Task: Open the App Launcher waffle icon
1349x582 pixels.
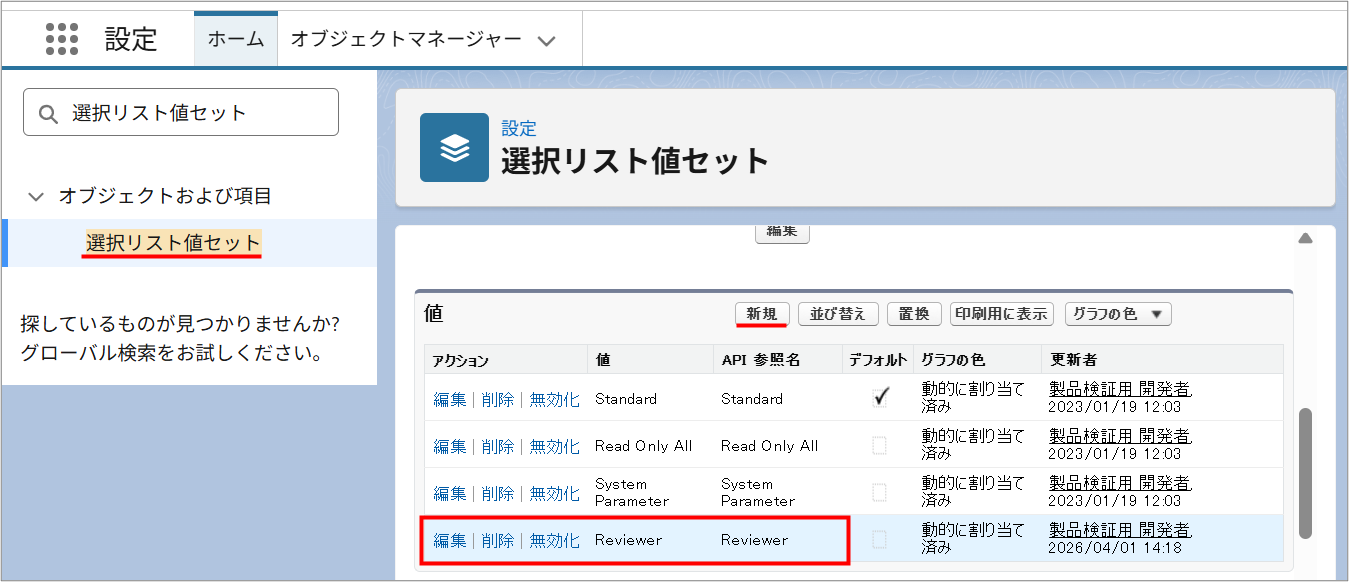Action: point(61,38)
